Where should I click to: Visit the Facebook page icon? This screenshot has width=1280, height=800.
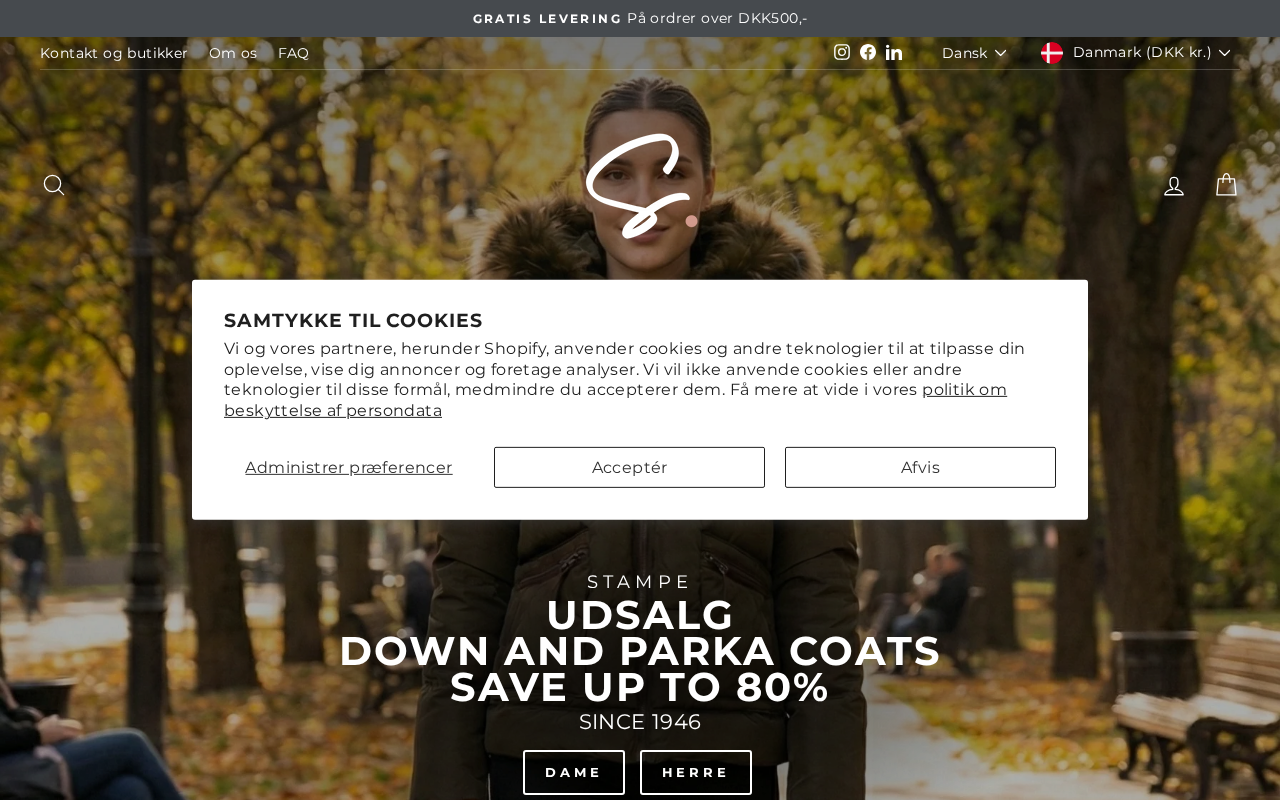tap(868, 52)
